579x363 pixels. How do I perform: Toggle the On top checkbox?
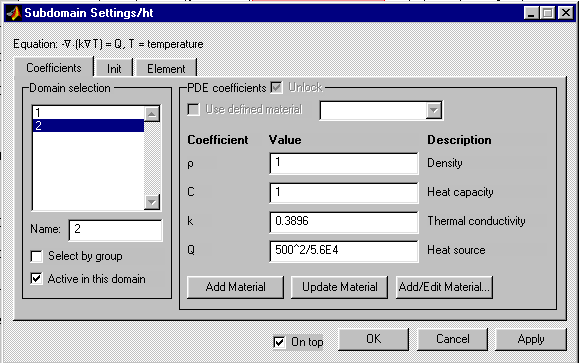280,342
